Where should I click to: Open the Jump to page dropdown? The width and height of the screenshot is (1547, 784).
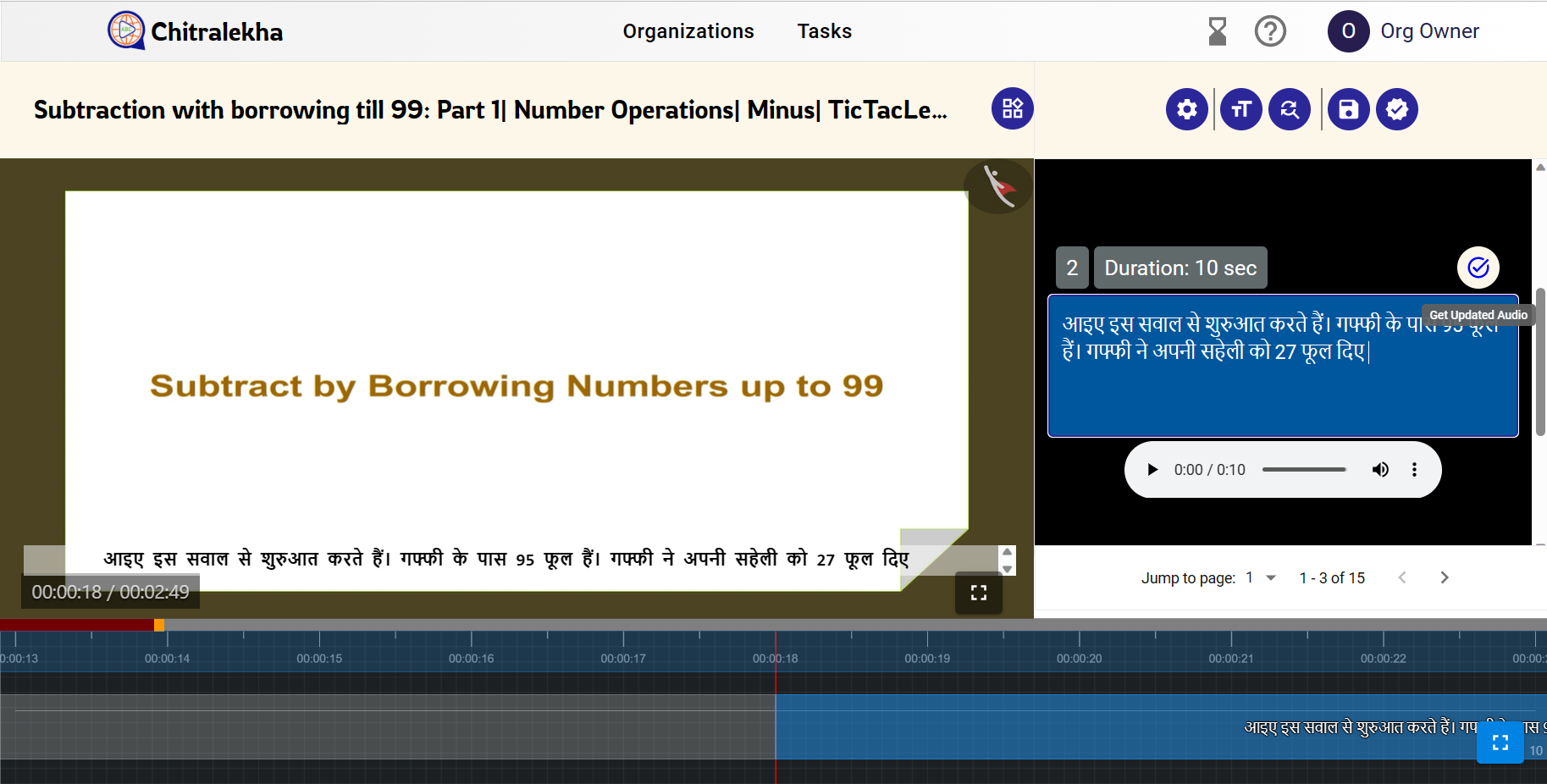tap(1259, 577)
